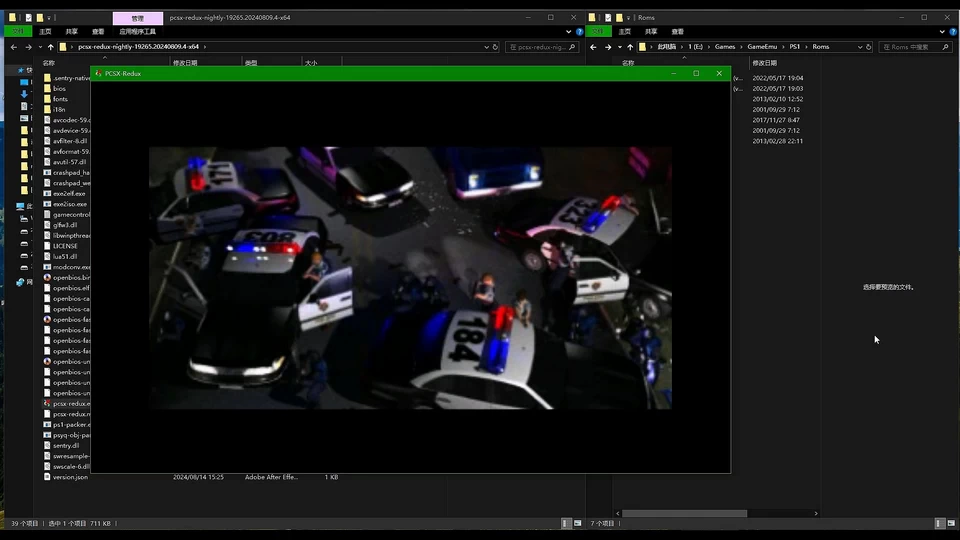The image size is (960, 540).
Task: Select the LICENSE file
Action: pyautogui.click(x=65, y=246)
